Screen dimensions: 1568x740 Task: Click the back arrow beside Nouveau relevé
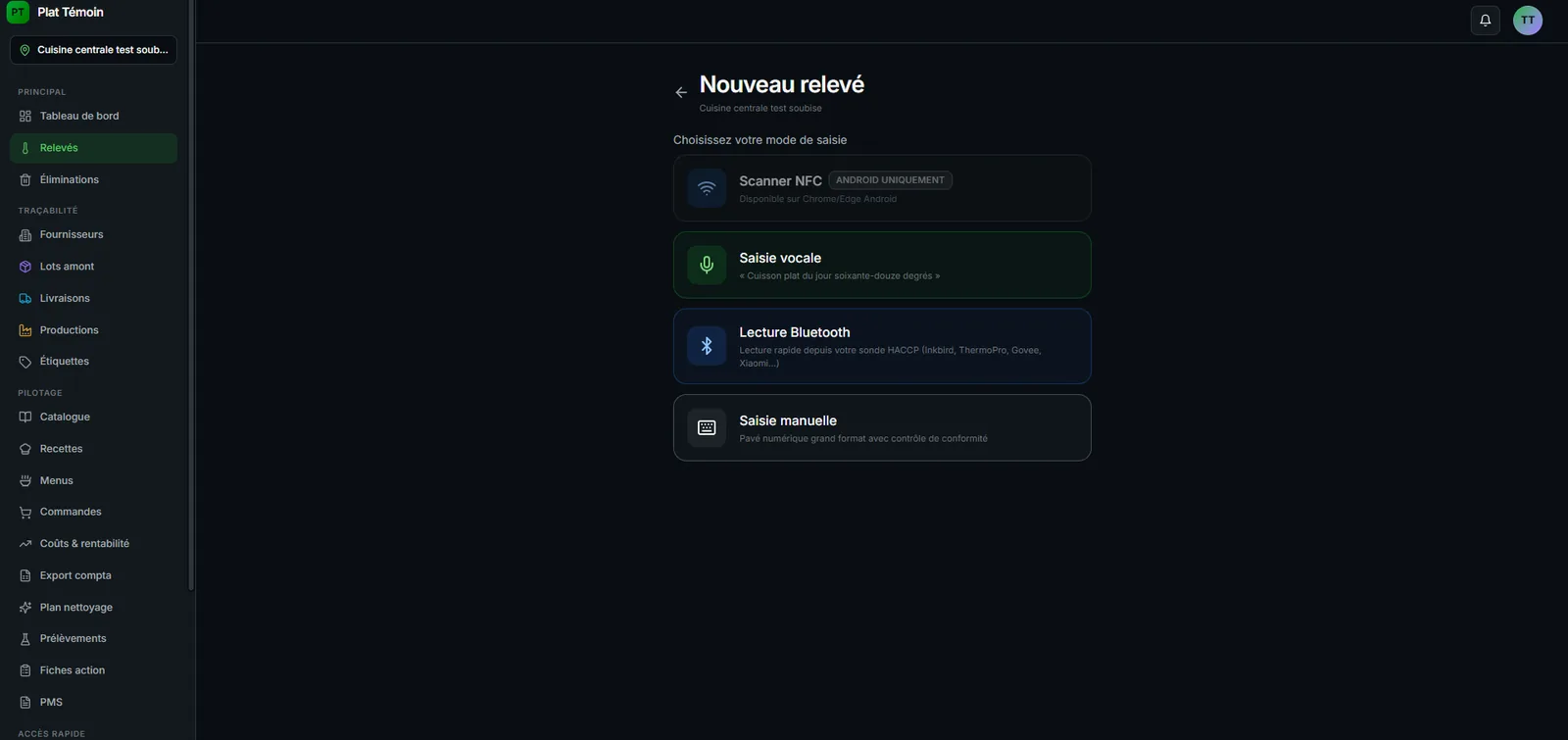(x=681, y=92)
